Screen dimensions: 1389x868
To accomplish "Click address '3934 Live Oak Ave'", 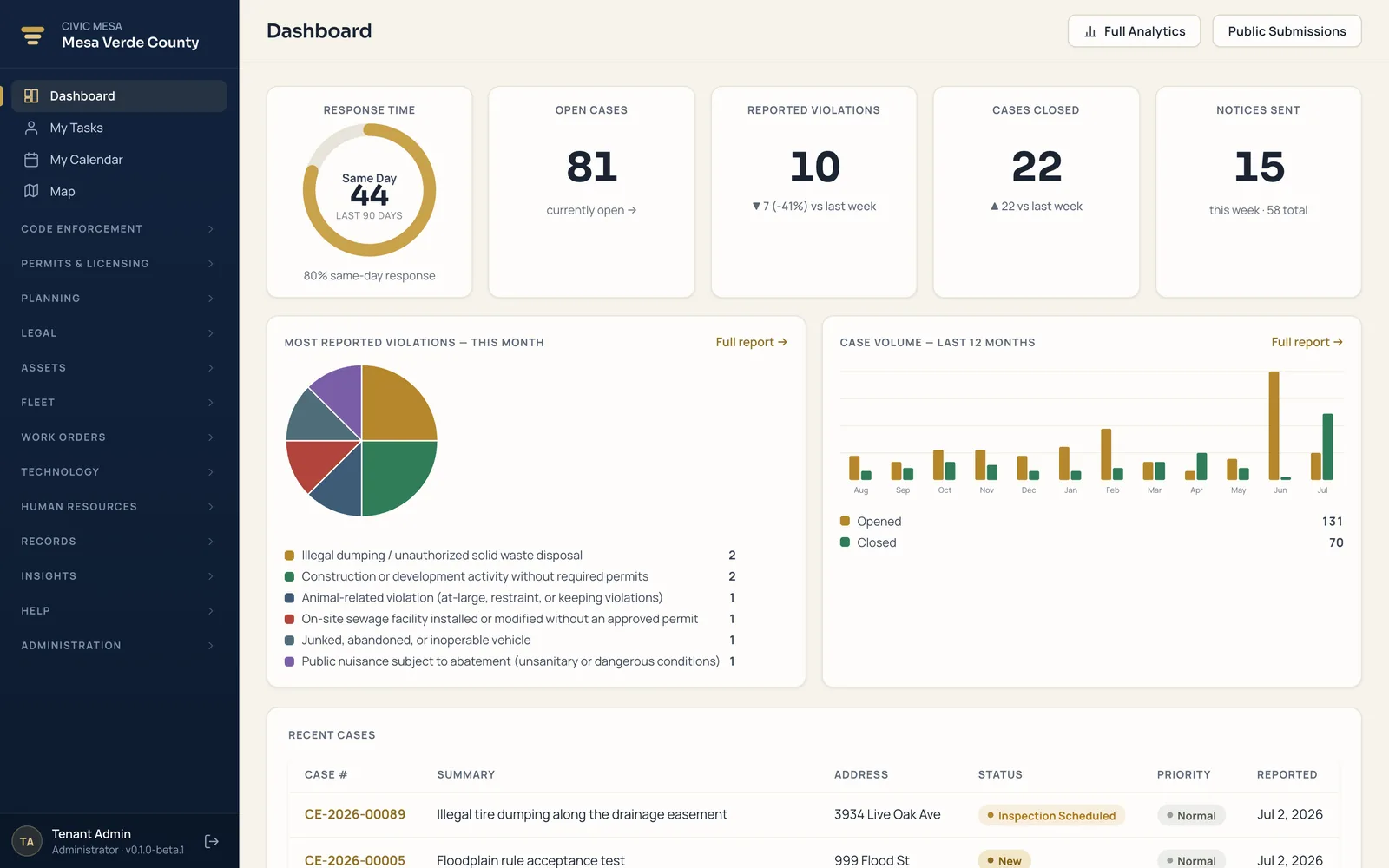I will (887, 814).
